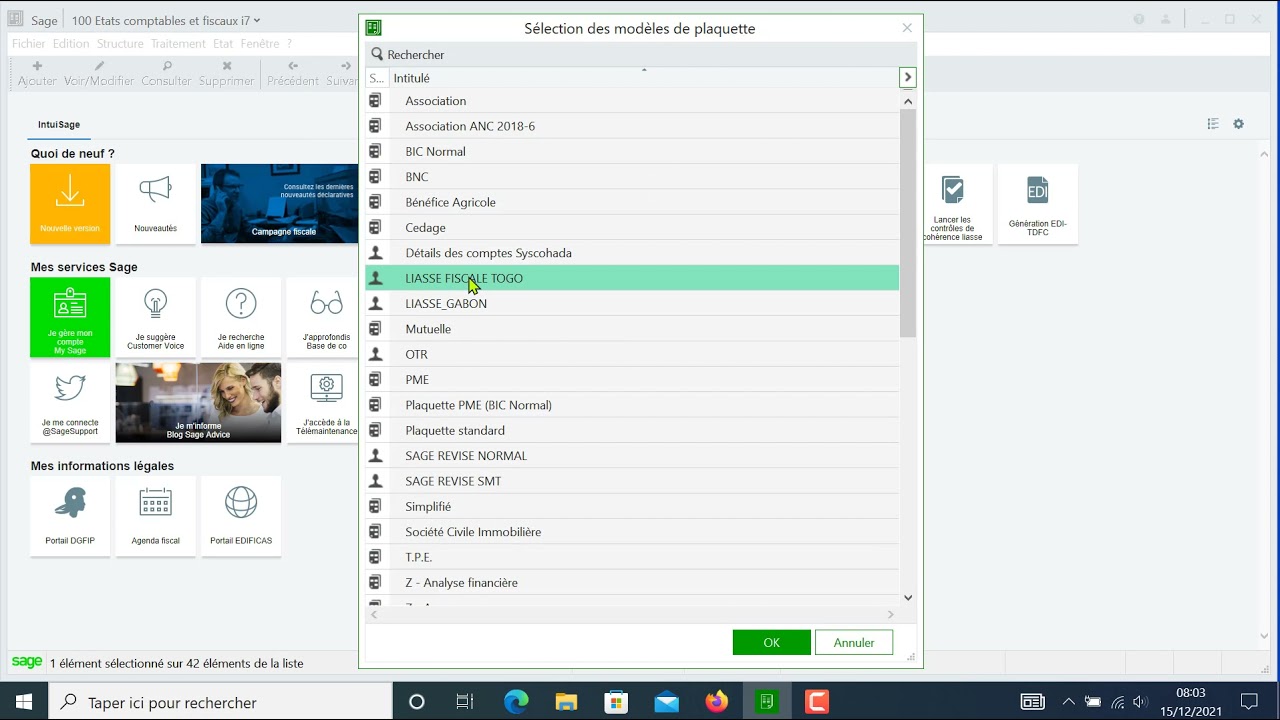The height and width of the screenshot is (720, 1280).
Task: Select the Plaquette PME (BIC Normal) row
Action: [632, 405]
